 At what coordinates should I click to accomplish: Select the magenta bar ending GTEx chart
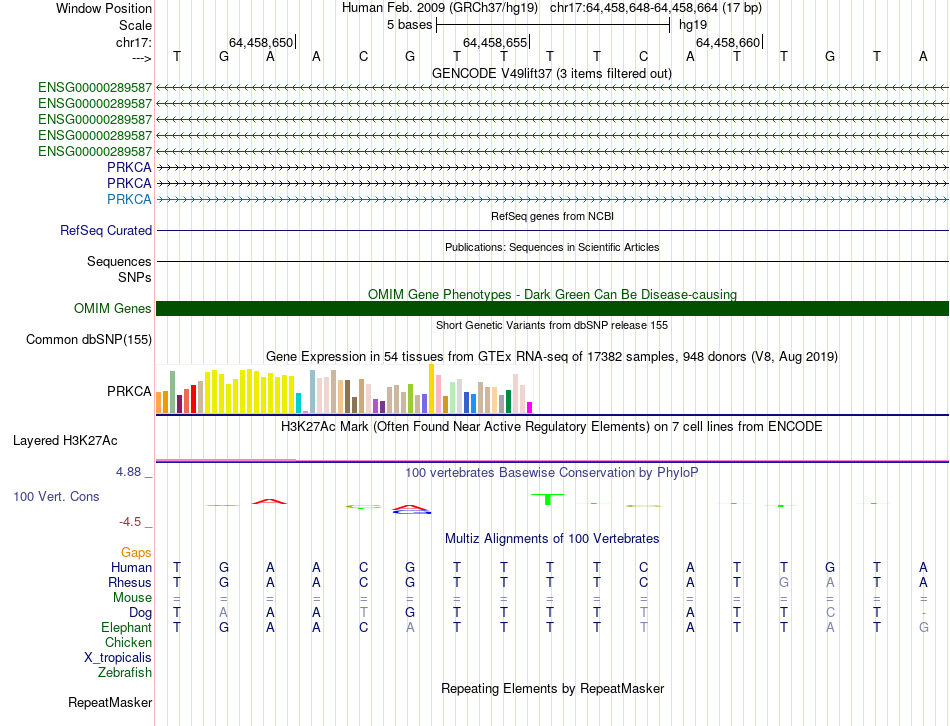(x=530, y=407)
